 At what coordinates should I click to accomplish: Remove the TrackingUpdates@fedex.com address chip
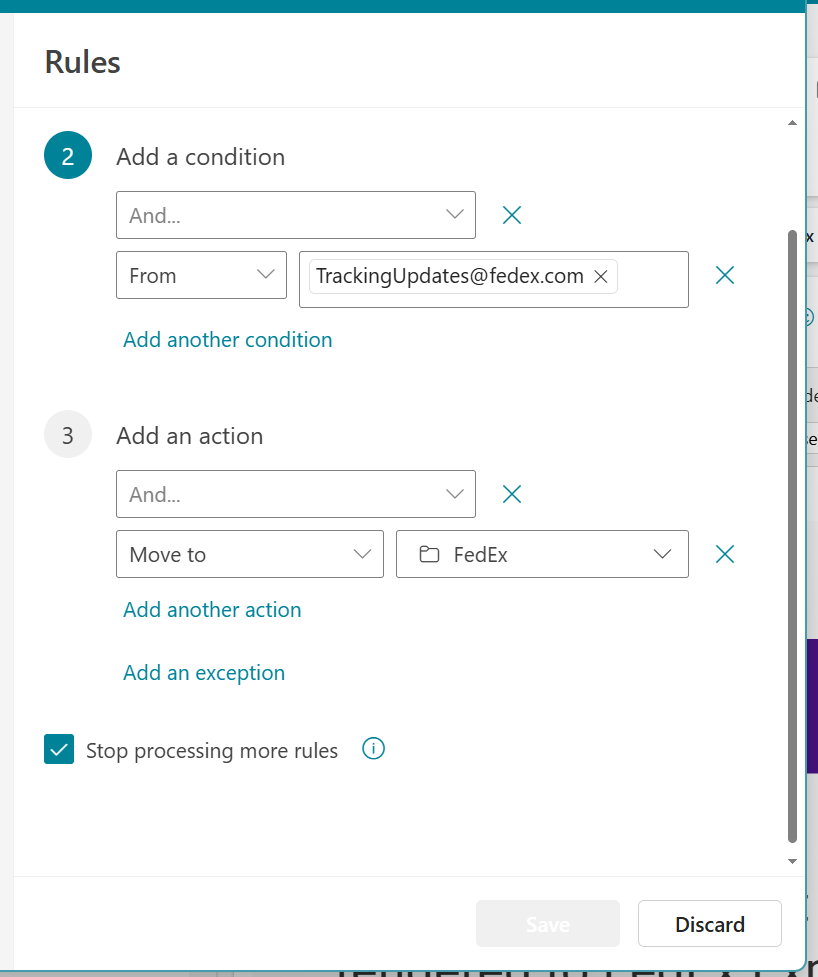point(600,276)
